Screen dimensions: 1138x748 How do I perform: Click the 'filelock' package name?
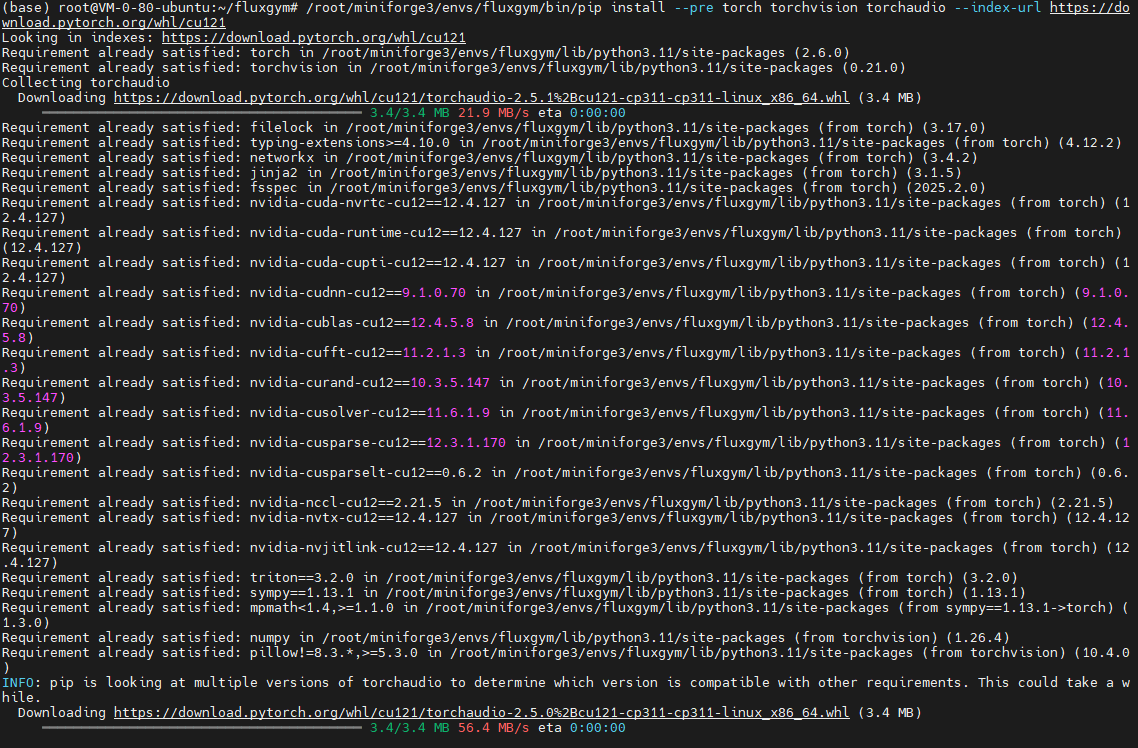282,128
